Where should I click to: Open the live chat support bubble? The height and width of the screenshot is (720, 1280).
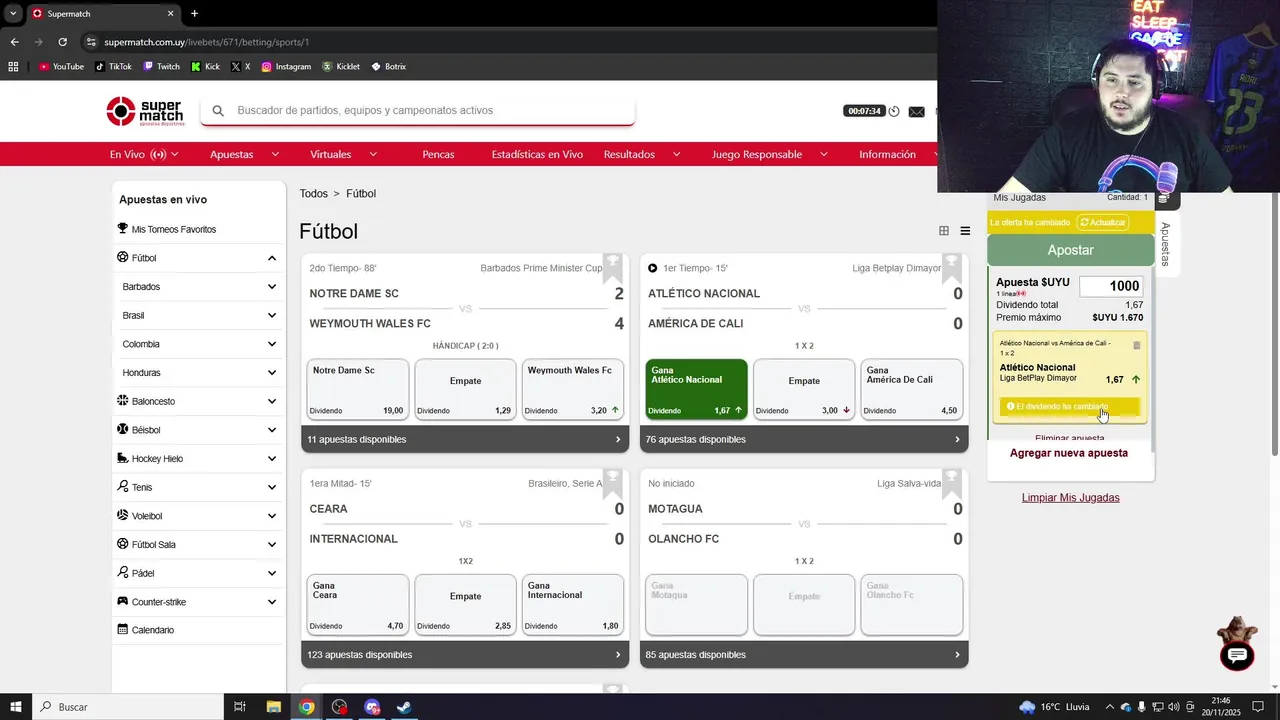tap(1237, 656)
